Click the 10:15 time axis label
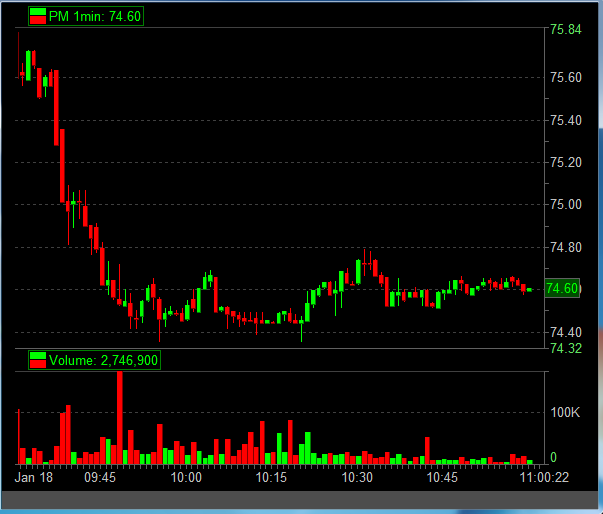 pyautogui.click(x=271, y=477)
